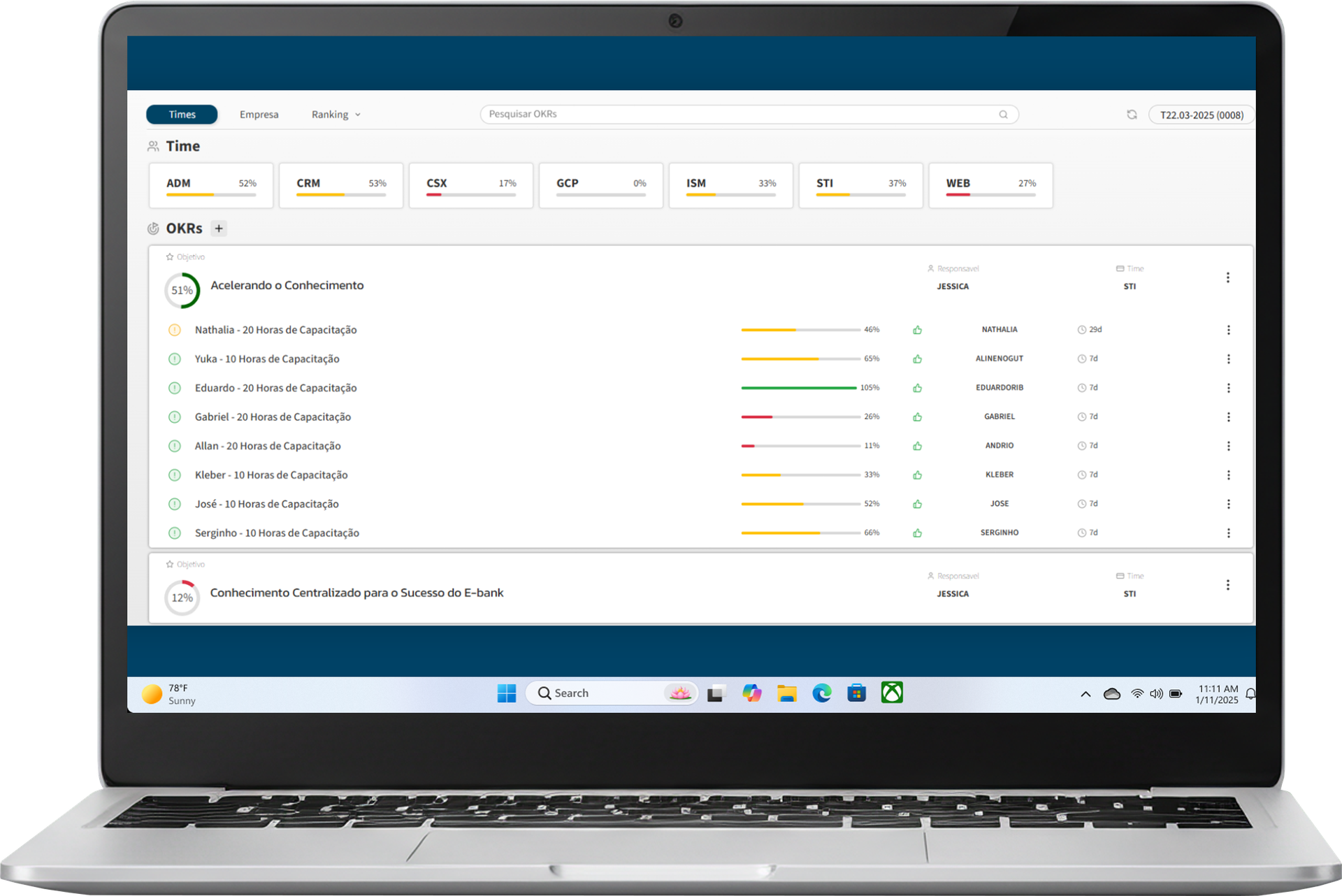Open Microsoft Edge from the taskbar
The image size is (1342, 896).
pyautogui.click(x=821, y=693)
